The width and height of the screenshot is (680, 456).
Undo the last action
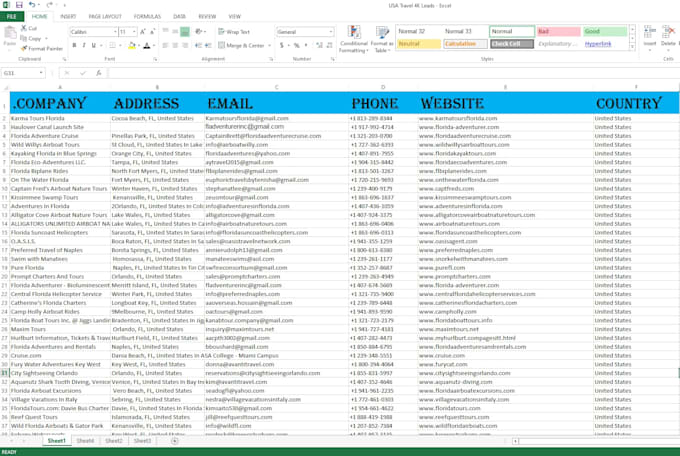(32, 5)
